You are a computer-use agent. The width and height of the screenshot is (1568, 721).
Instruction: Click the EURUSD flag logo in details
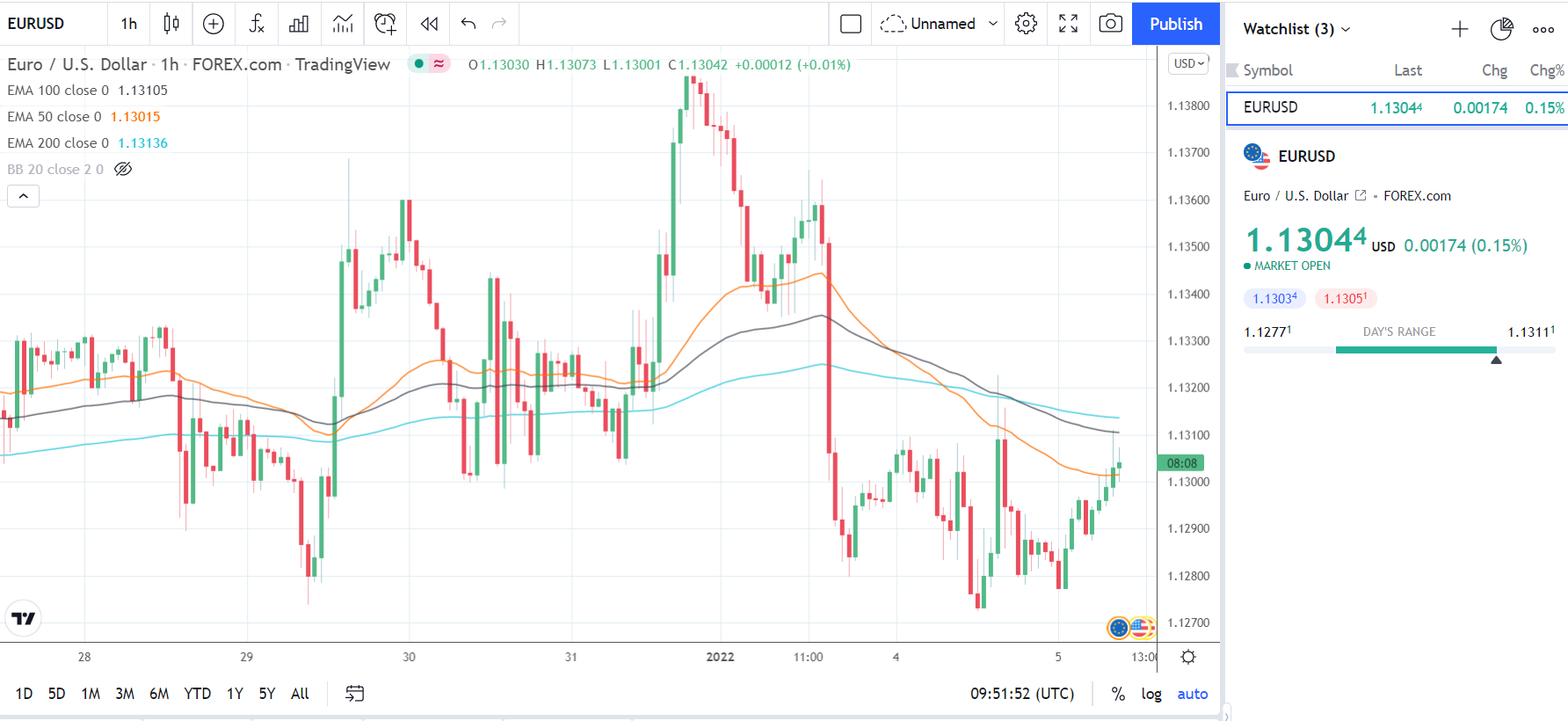pos(1257,156)
